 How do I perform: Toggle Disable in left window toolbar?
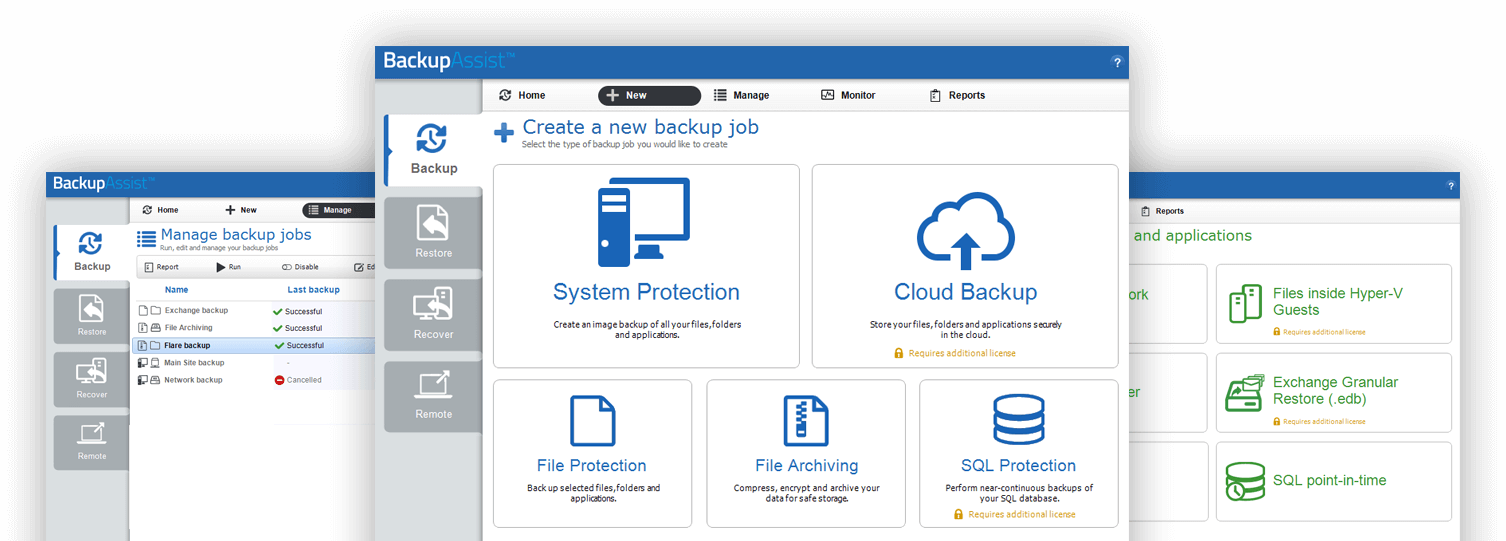pyautogui.click(x=300, y=267)
